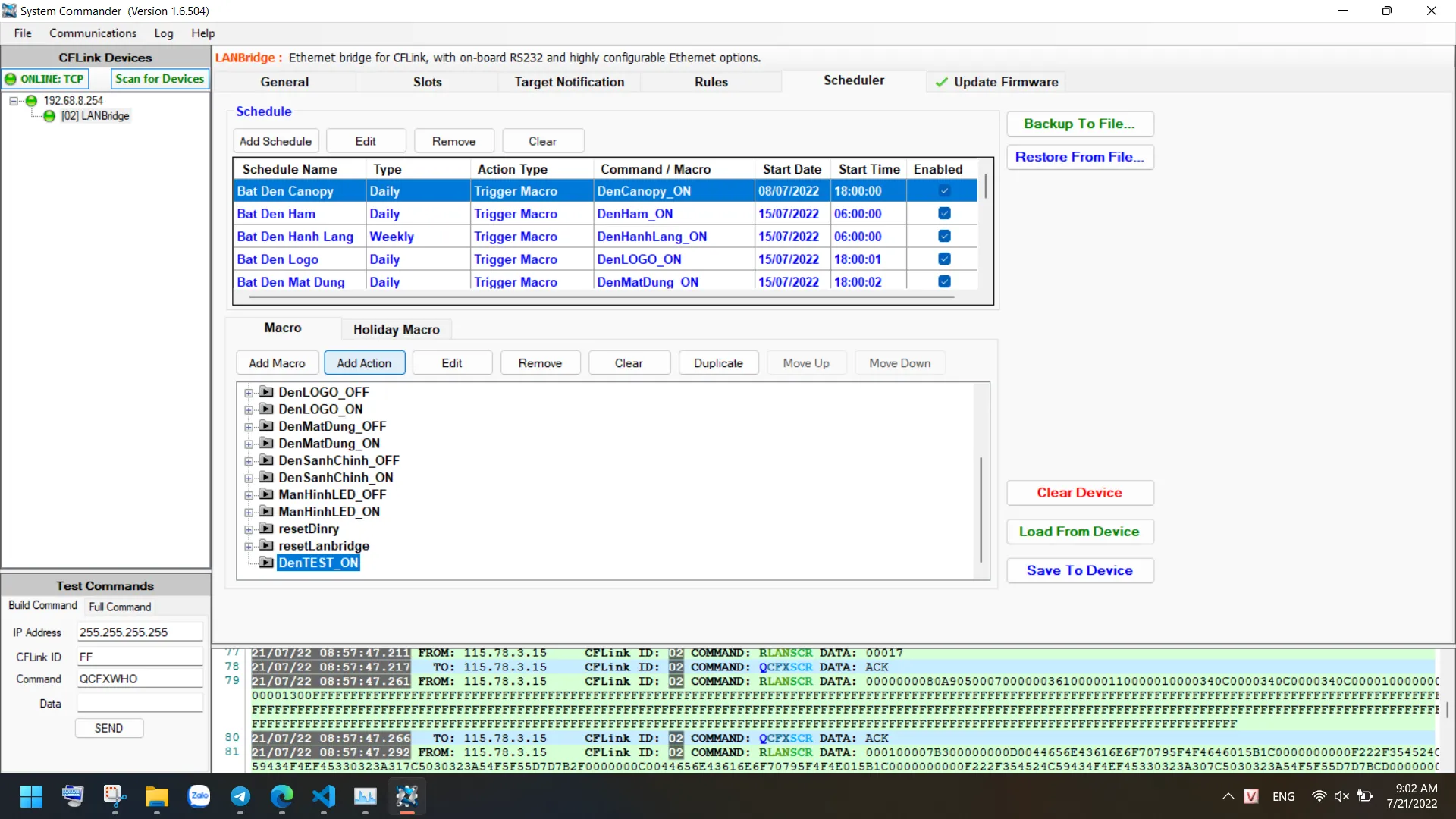
Task: Click the green LANBridge device status icon
Action: click(49, 116)
